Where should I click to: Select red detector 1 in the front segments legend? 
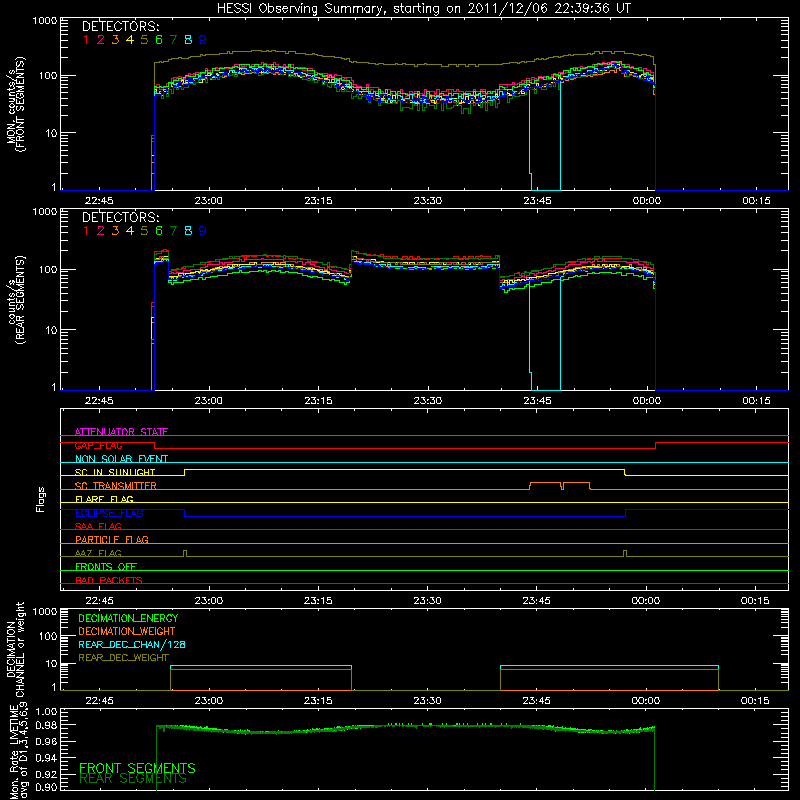tap(86, 40)
